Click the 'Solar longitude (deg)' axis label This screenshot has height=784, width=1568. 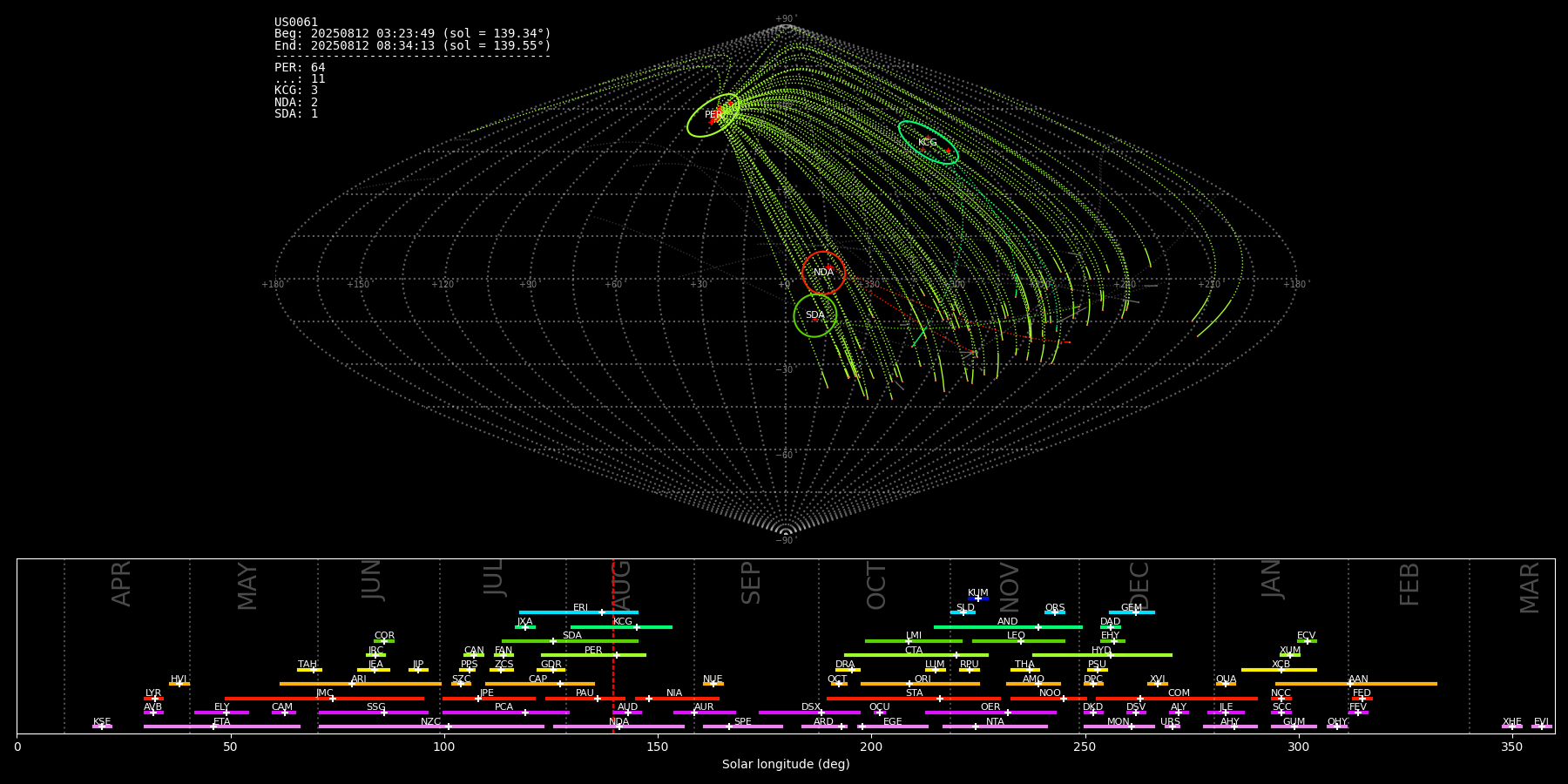tap(786, 764)
